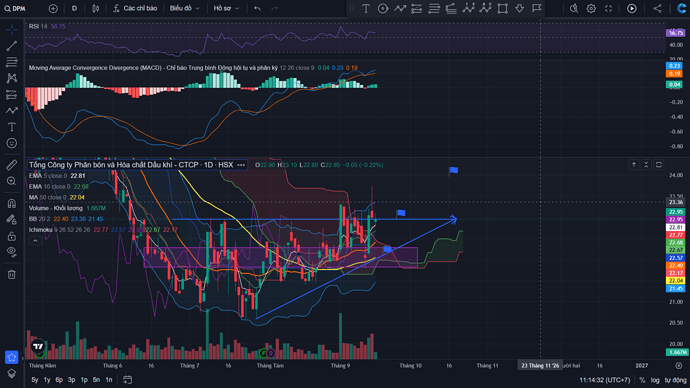Open chart settings gear
Image resolution: width=690 pixels, height=388 pixels.
point(591,8)
